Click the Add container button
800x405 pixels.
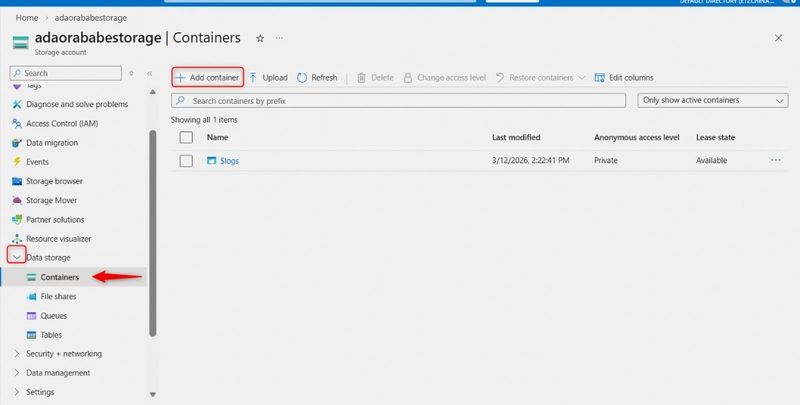207,78
